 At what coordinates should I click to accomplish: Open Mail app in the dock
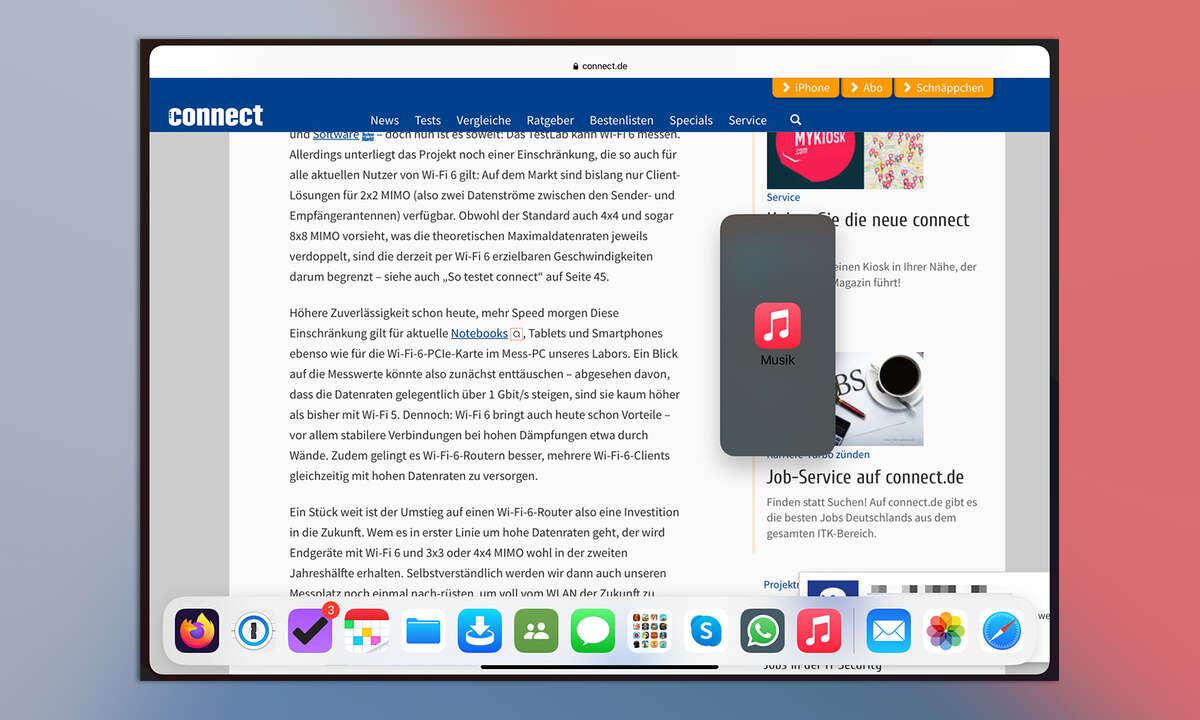889,631
